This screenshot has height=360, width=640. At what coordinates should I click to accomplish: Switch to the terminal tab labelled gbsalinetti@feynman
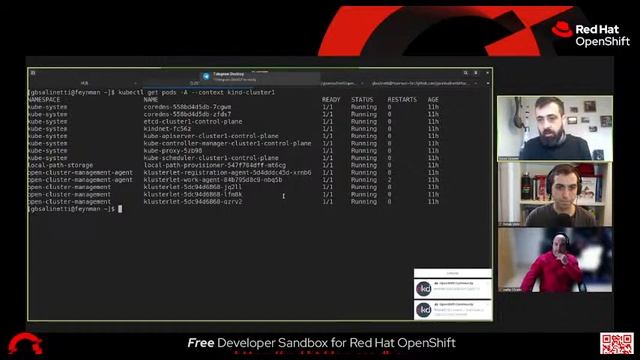[x=420, y=83]
